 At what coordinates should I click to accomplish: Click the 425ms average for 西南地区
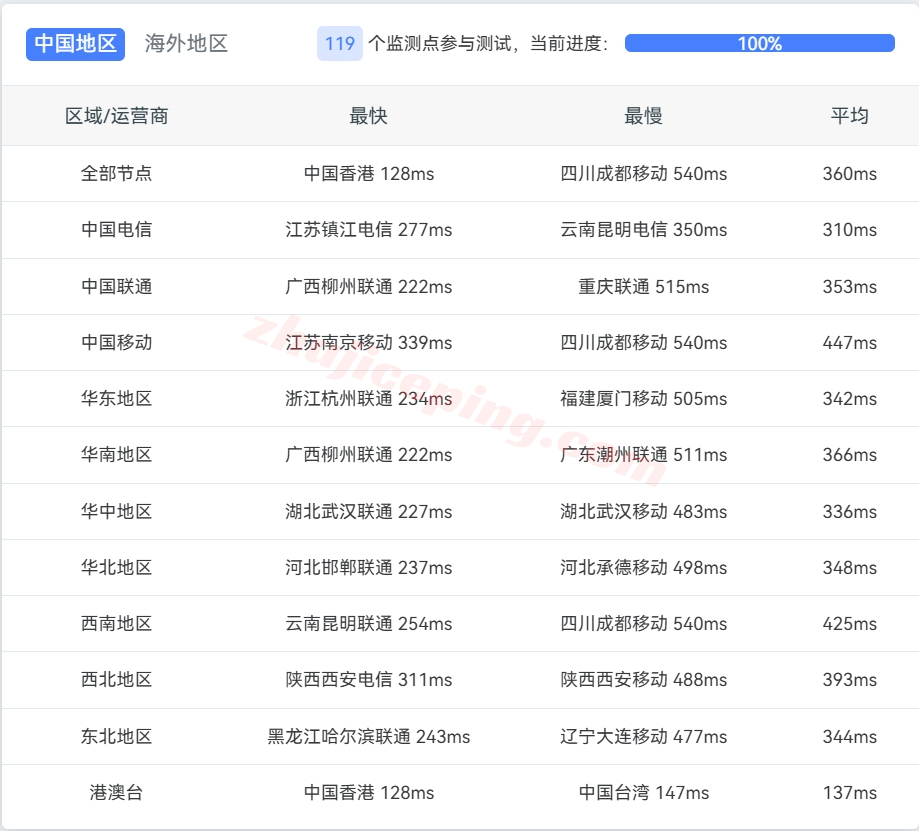(849, 624)
